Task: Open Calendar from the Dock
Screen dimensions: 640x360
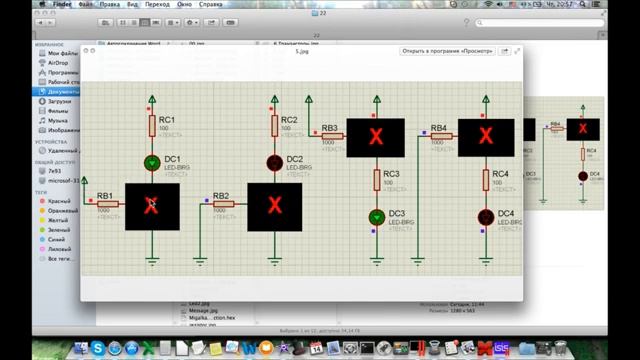Action: pyautogui.click(x=316, y=348)
